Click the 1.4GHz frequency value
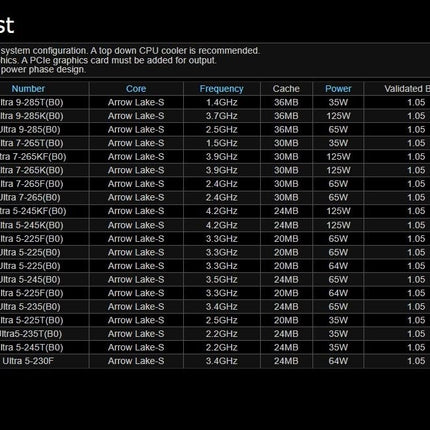The image size is (430, 430). [221, 102]
